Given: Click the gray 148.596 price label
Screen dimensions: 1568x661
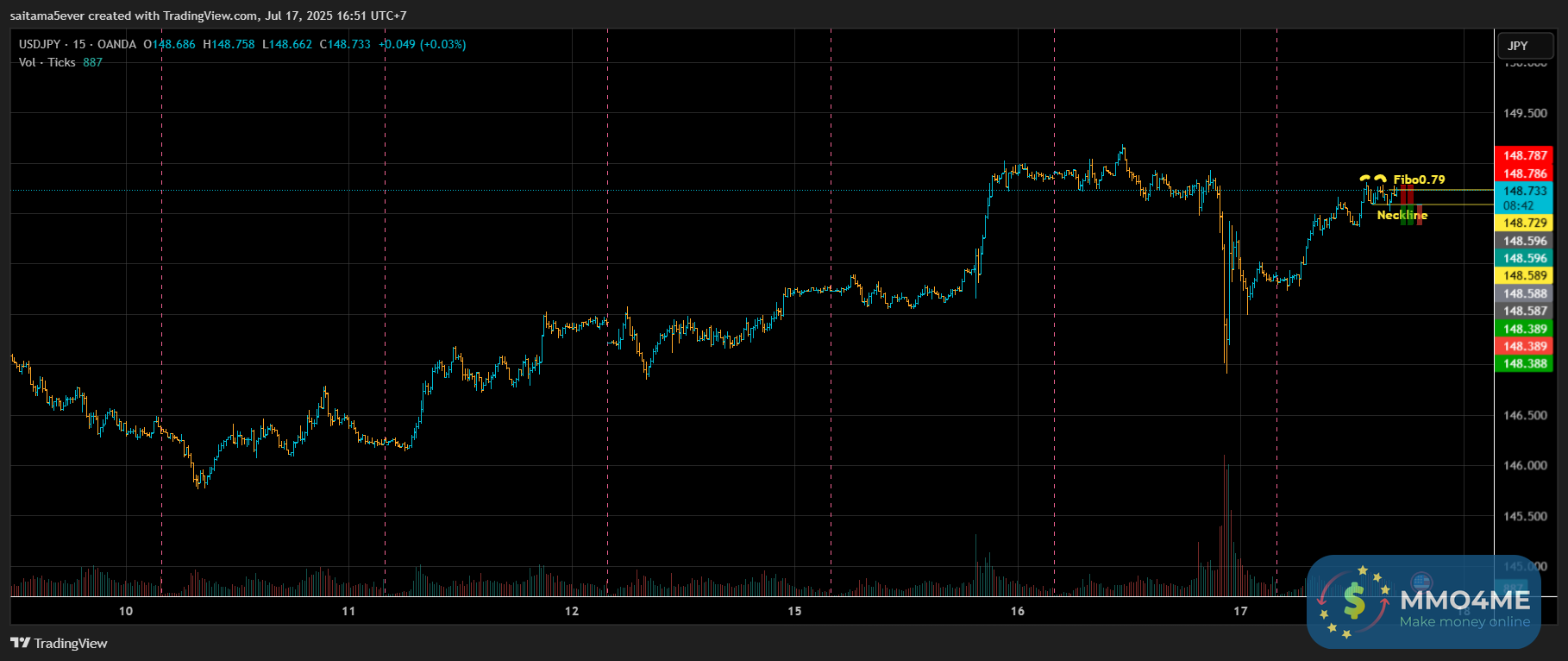Looking at the screenshot, I should point(1525,241).
